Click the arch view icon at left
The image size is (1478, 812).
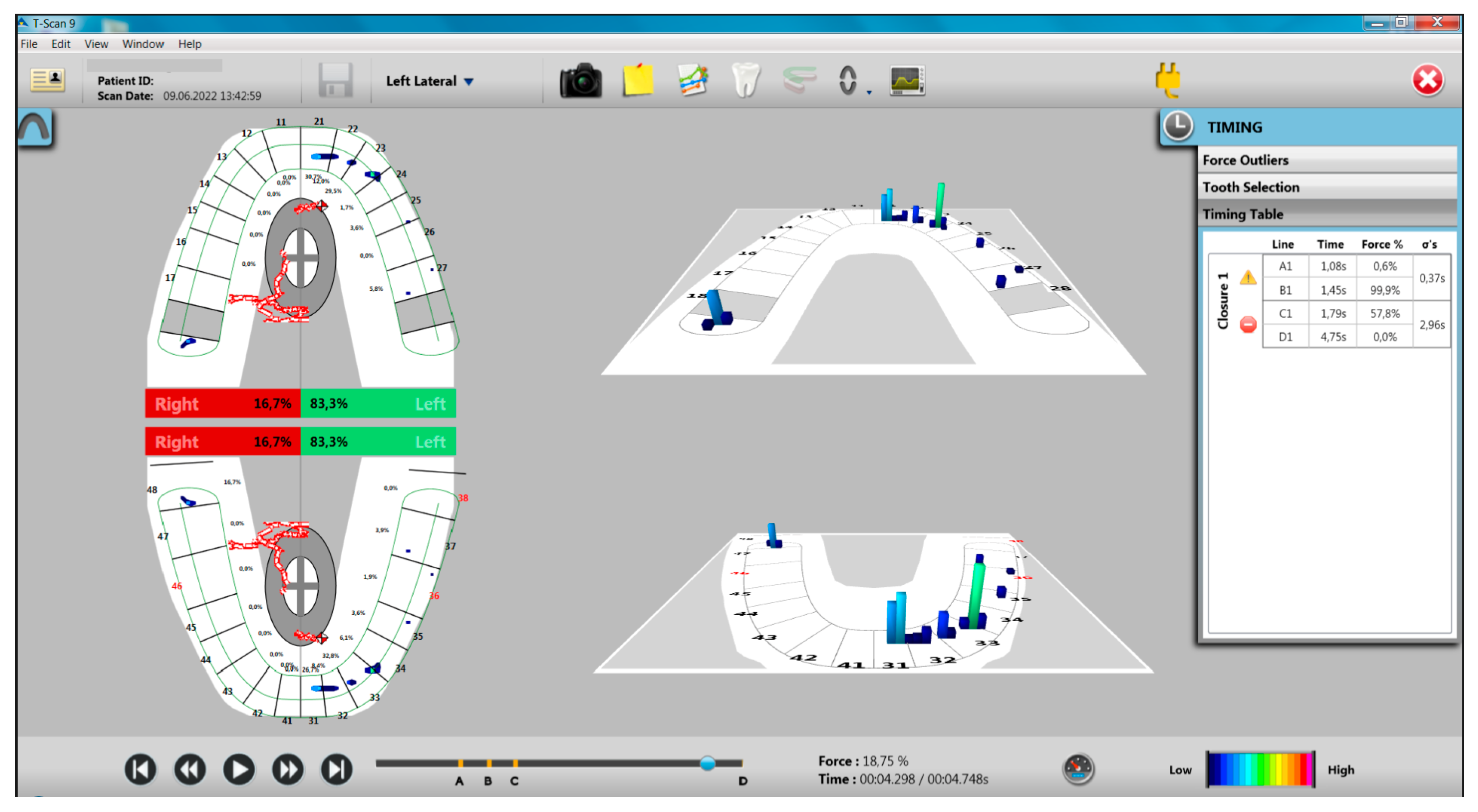(34, 128)
